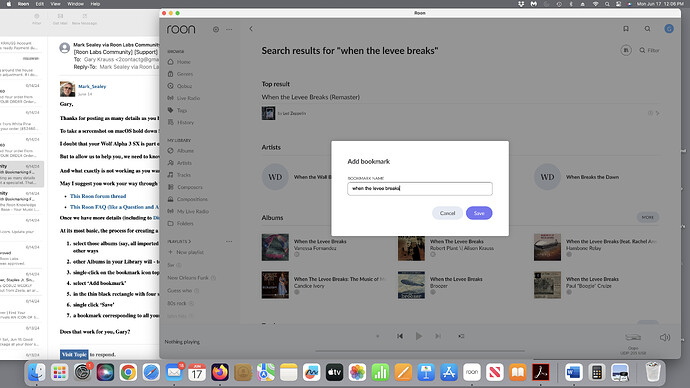690x388 pixels.
Task: Open Filter on search results
Action: [x=649, y=50]
